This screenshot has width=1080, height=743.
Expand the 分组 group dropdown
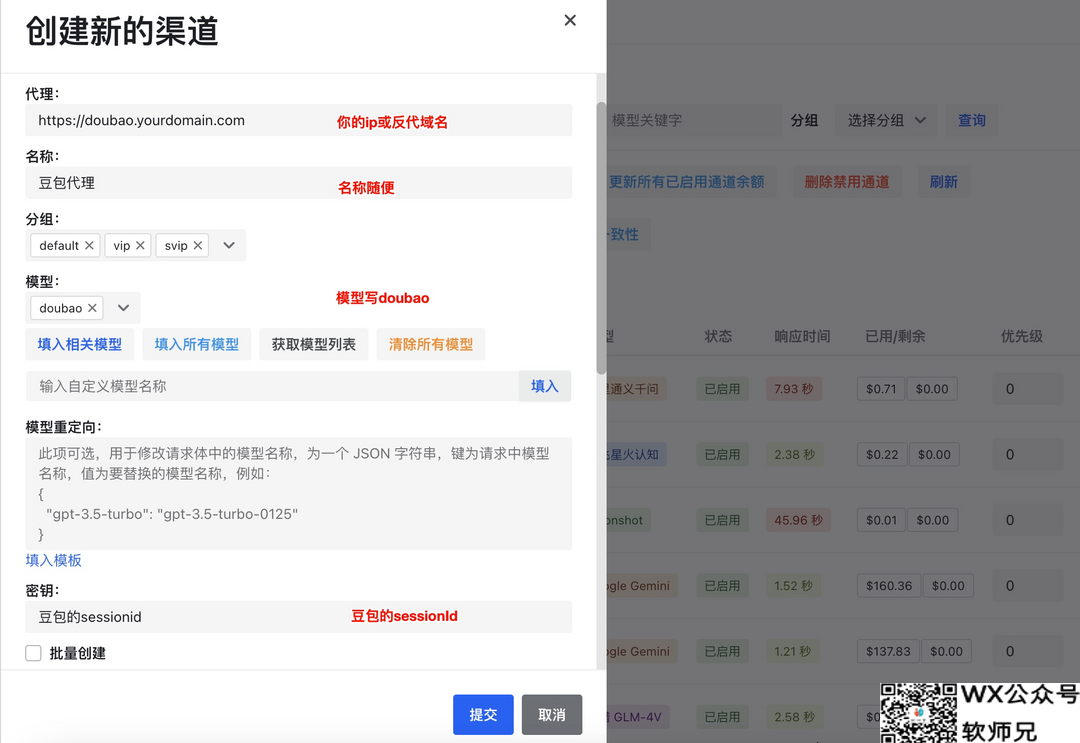(229, 245)
